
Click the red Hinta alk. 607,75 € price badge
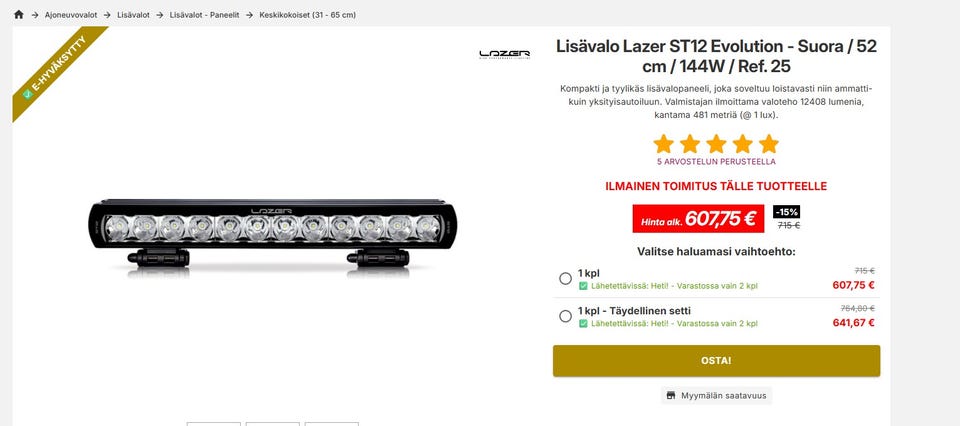(698, 219)
